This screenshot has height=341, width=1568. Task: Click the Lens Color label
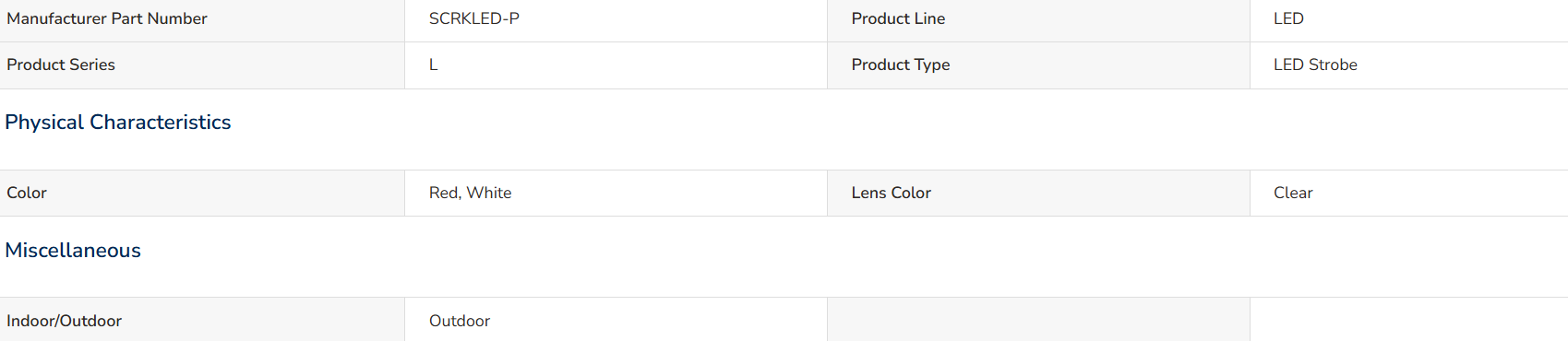coord(892,193)
